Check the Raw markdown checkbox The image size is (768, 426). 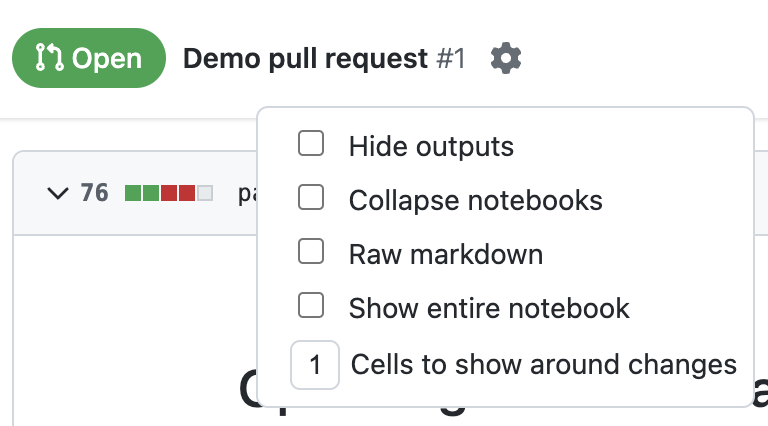[311, 252]
